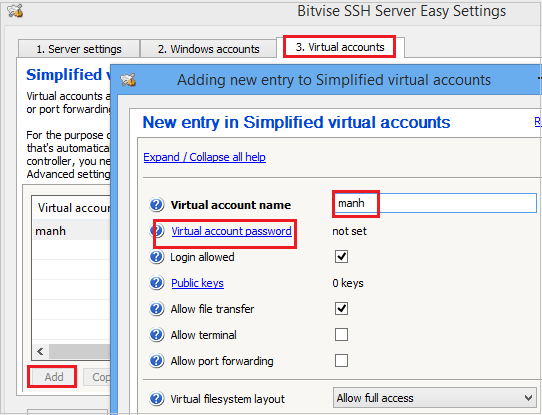Click the Add button in Easy Settings
Screen dimensions: 542x415
54,377
